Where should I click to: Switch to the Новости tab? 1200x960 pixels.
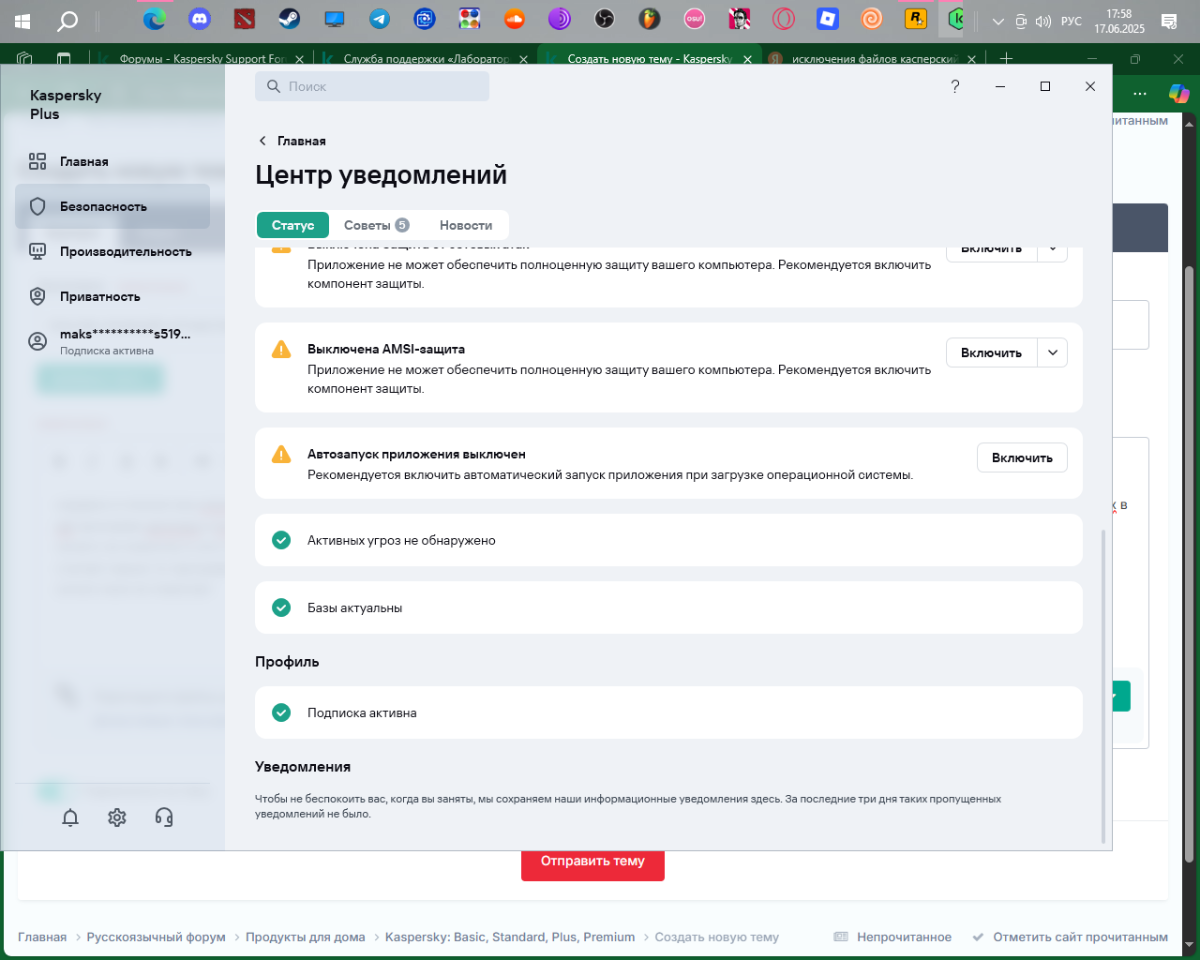tap(466, 225)
